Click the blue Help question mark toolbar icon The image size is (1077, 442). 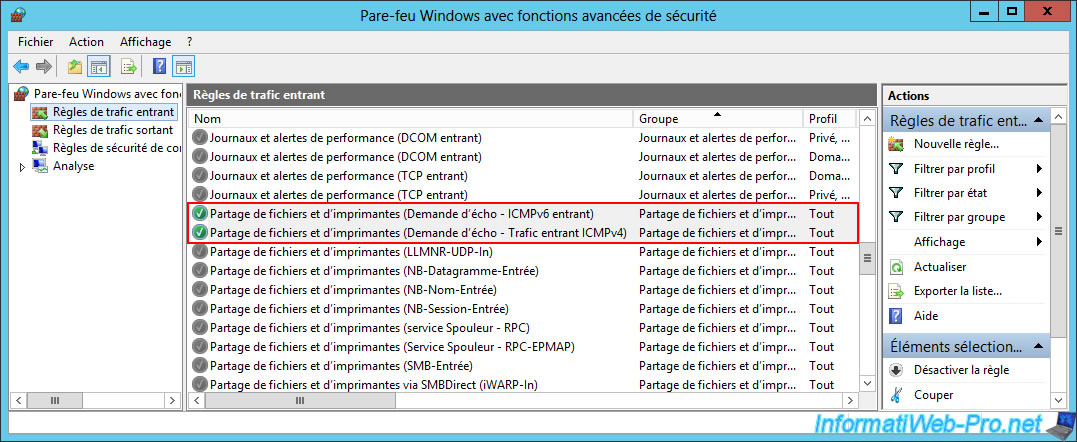pyautogui.click(x=159, y=67)
